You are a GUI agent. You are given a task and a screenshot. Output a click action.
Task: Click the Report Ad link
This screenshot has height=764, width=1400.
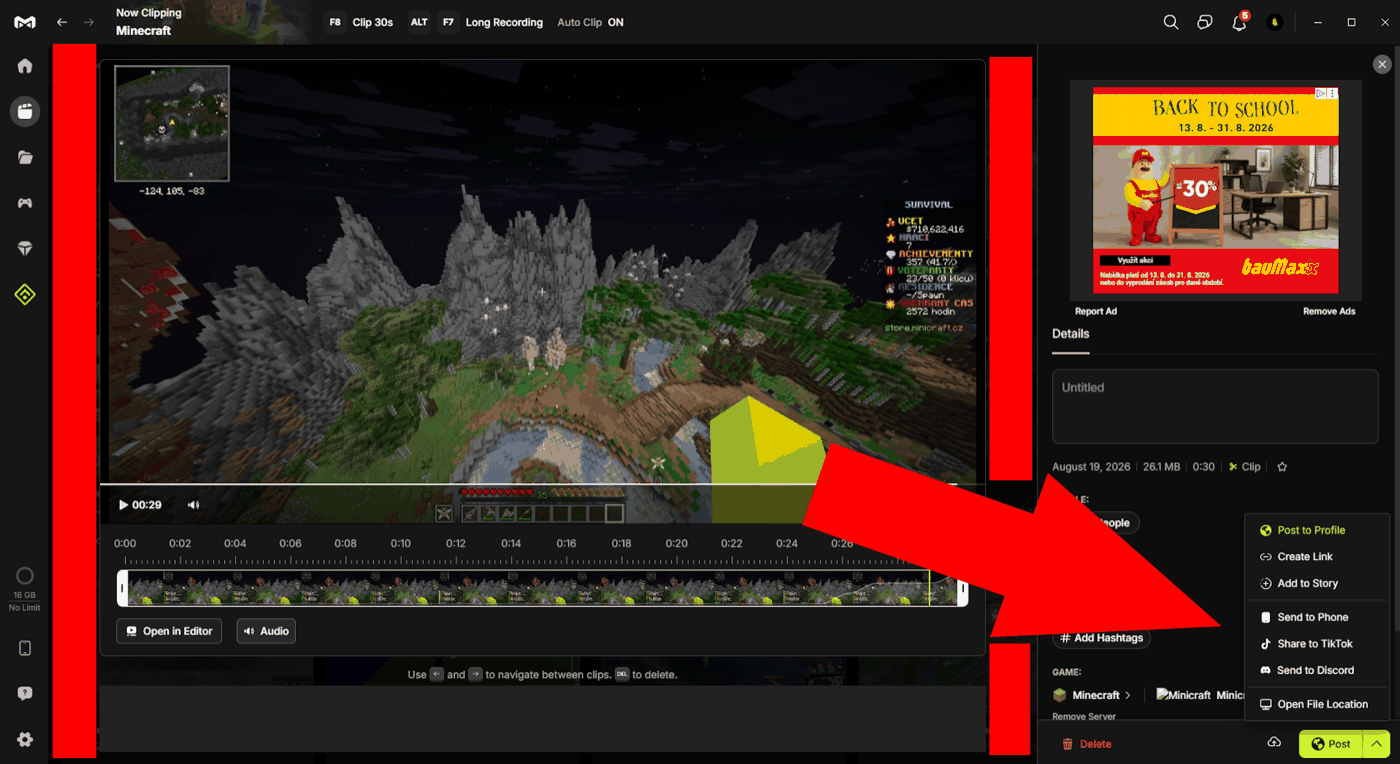coord(1096,311)
